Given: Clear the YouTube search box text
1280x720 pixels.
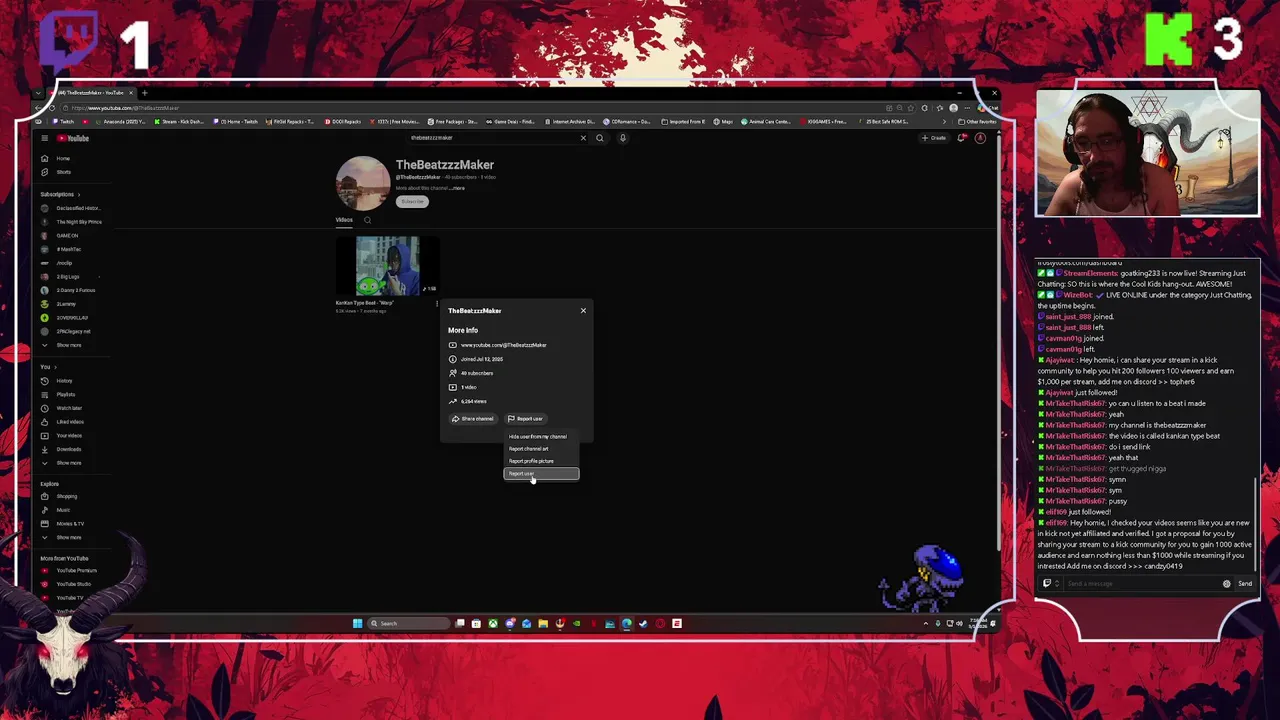Looking at the screenshot, I should 583,138.
